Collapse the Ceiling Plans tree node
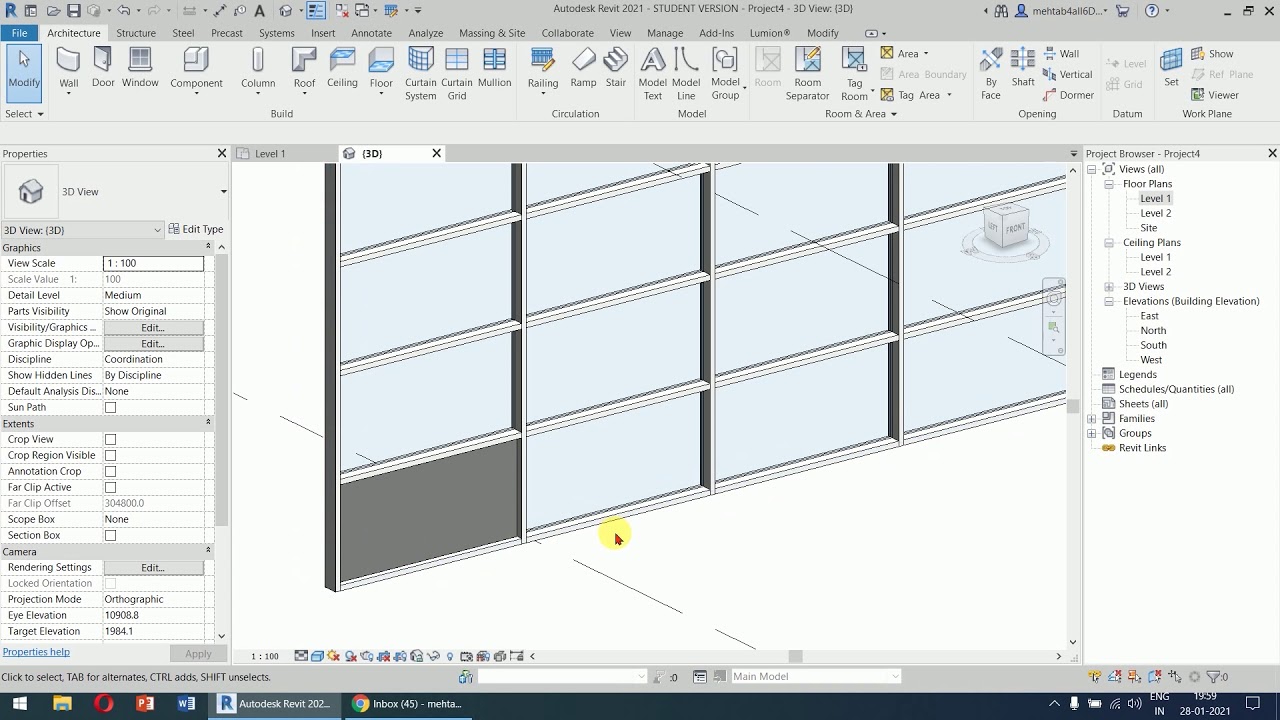 point(1109,243)
